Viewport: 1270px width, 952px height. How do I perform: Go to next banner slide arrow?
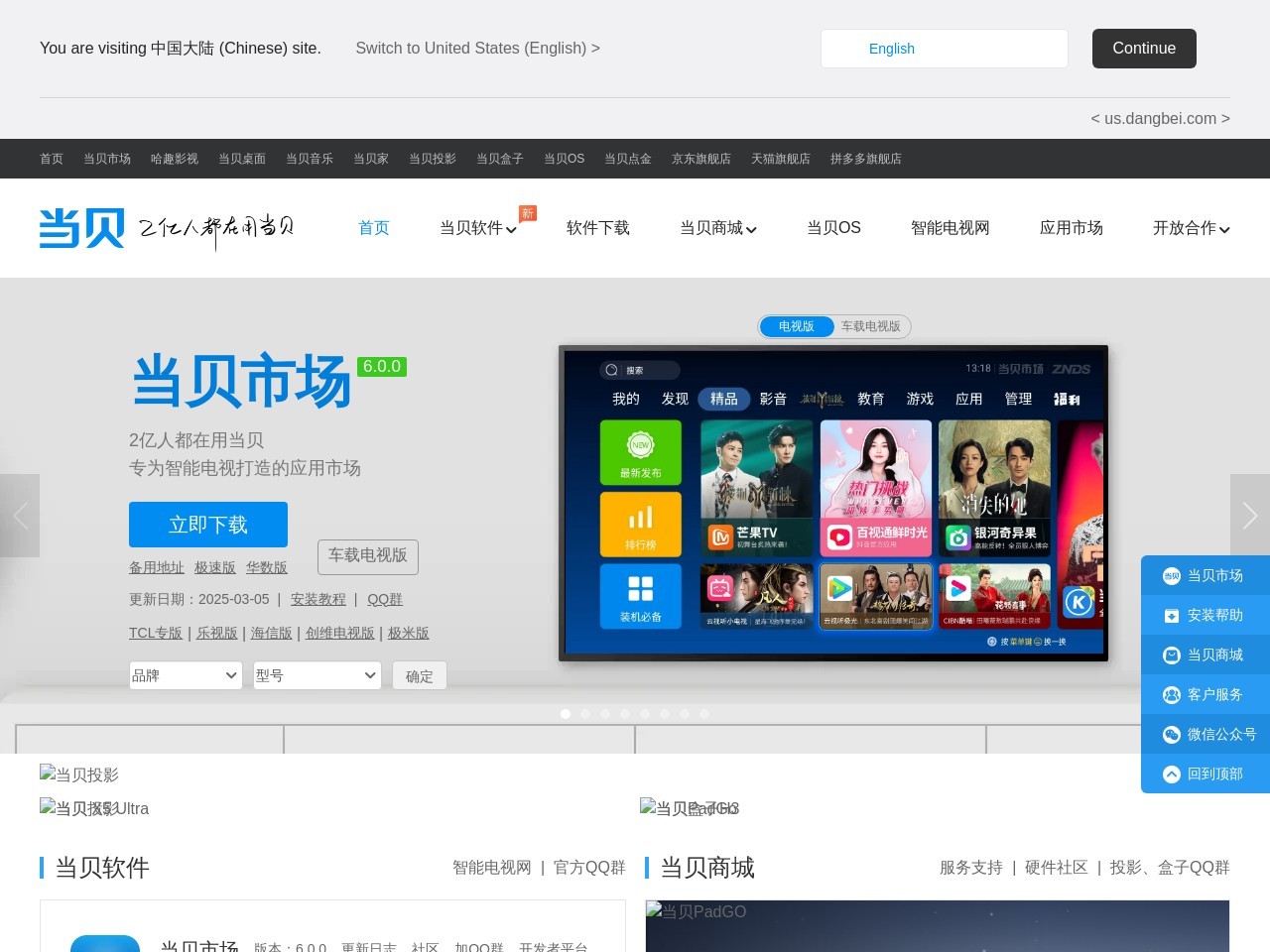[x=1250, y=516]
